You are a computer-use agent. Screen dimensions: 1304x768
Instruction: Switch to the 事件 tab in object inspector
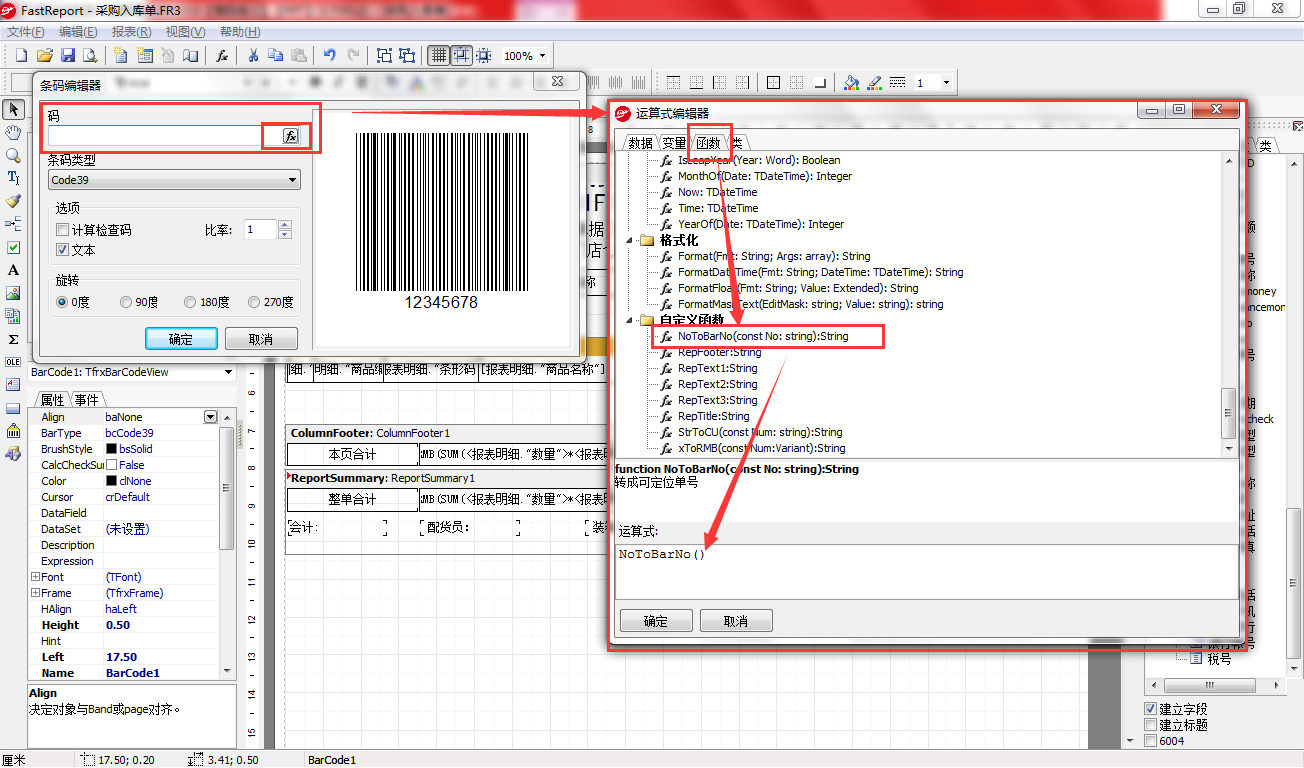coord(86,399)
